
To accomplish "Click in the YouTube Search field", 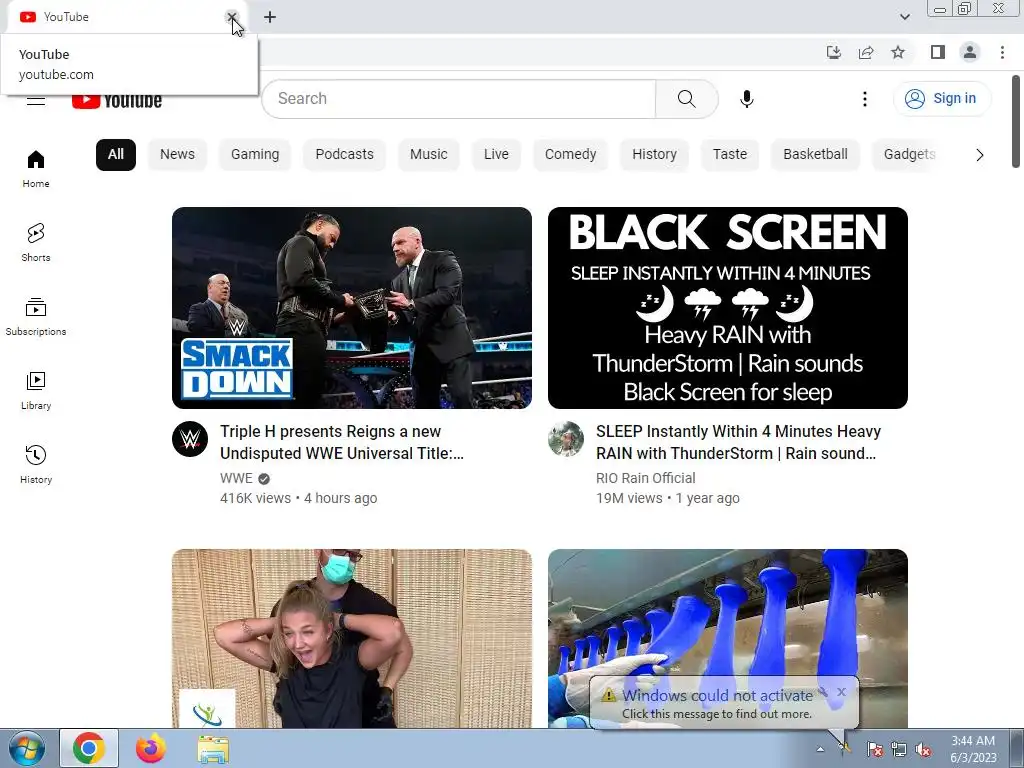I will [459, 99].
